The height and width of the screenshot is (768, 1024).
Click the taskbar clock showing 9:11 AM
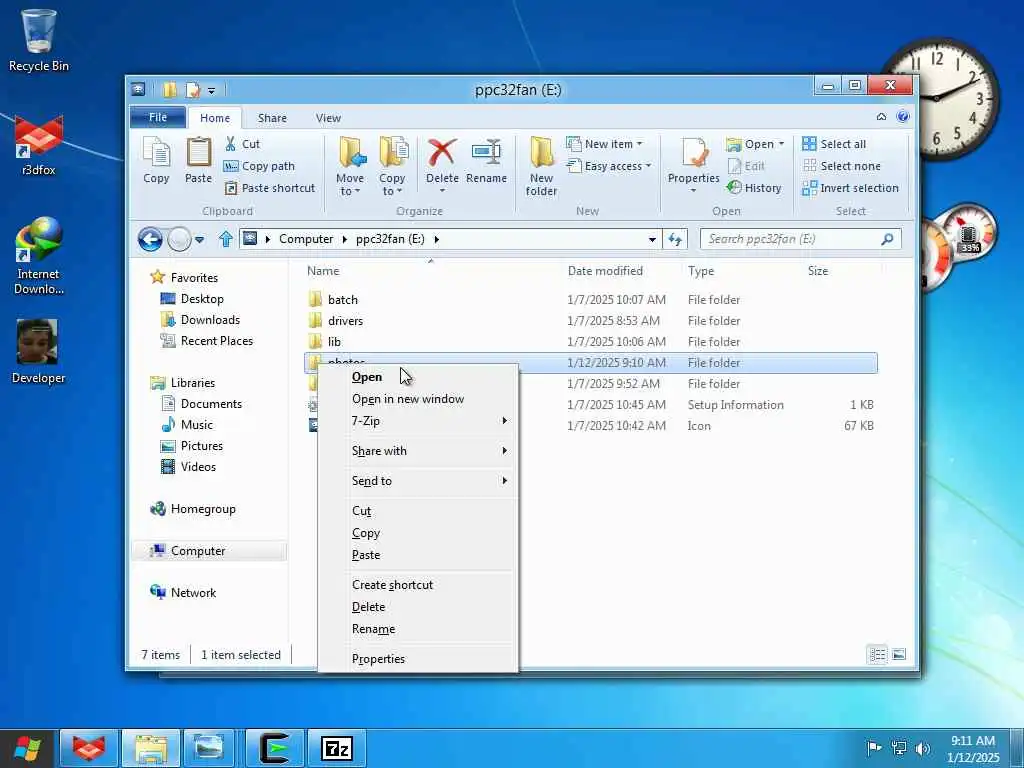coord(973,748)
